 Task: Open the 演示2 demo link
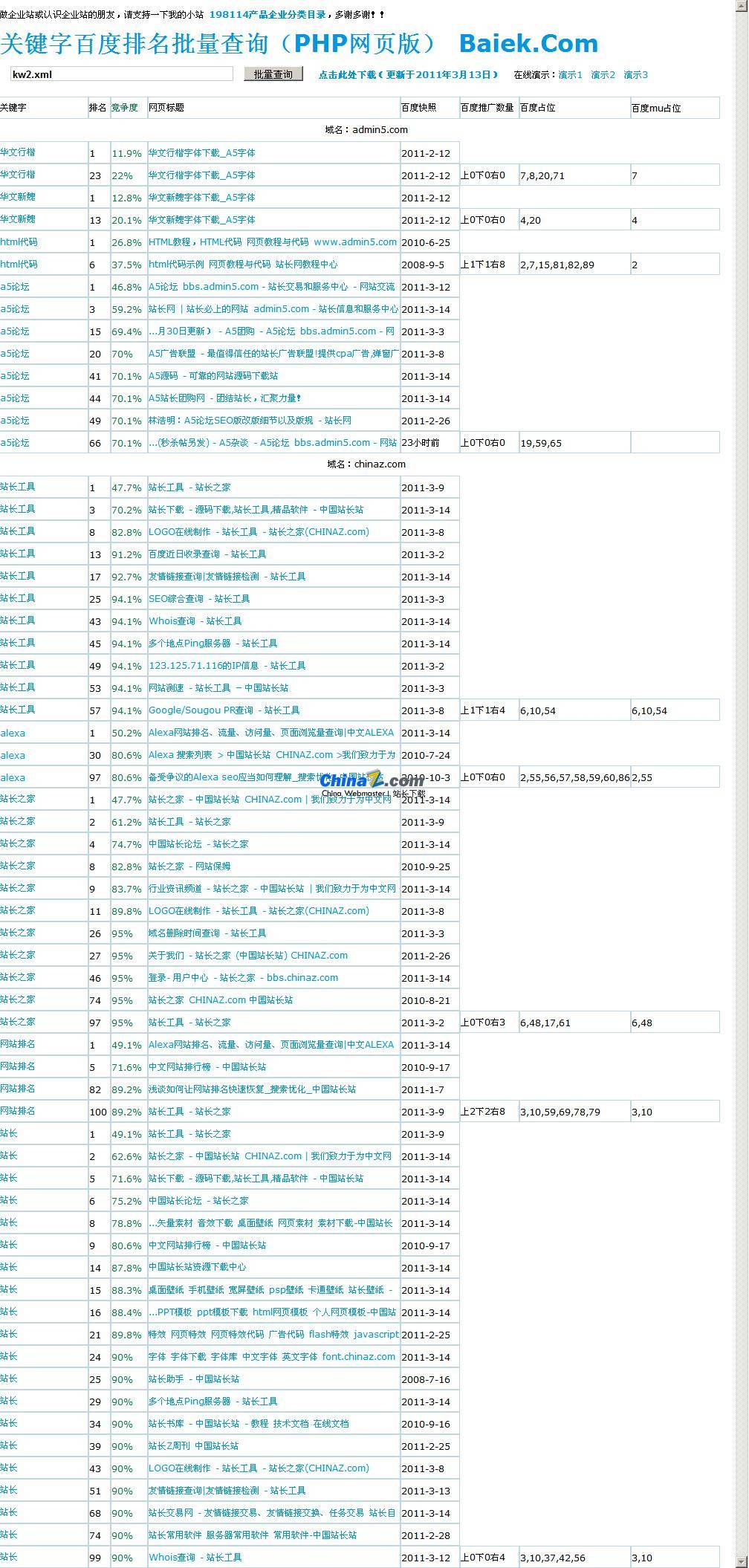[x=603, y=75]
